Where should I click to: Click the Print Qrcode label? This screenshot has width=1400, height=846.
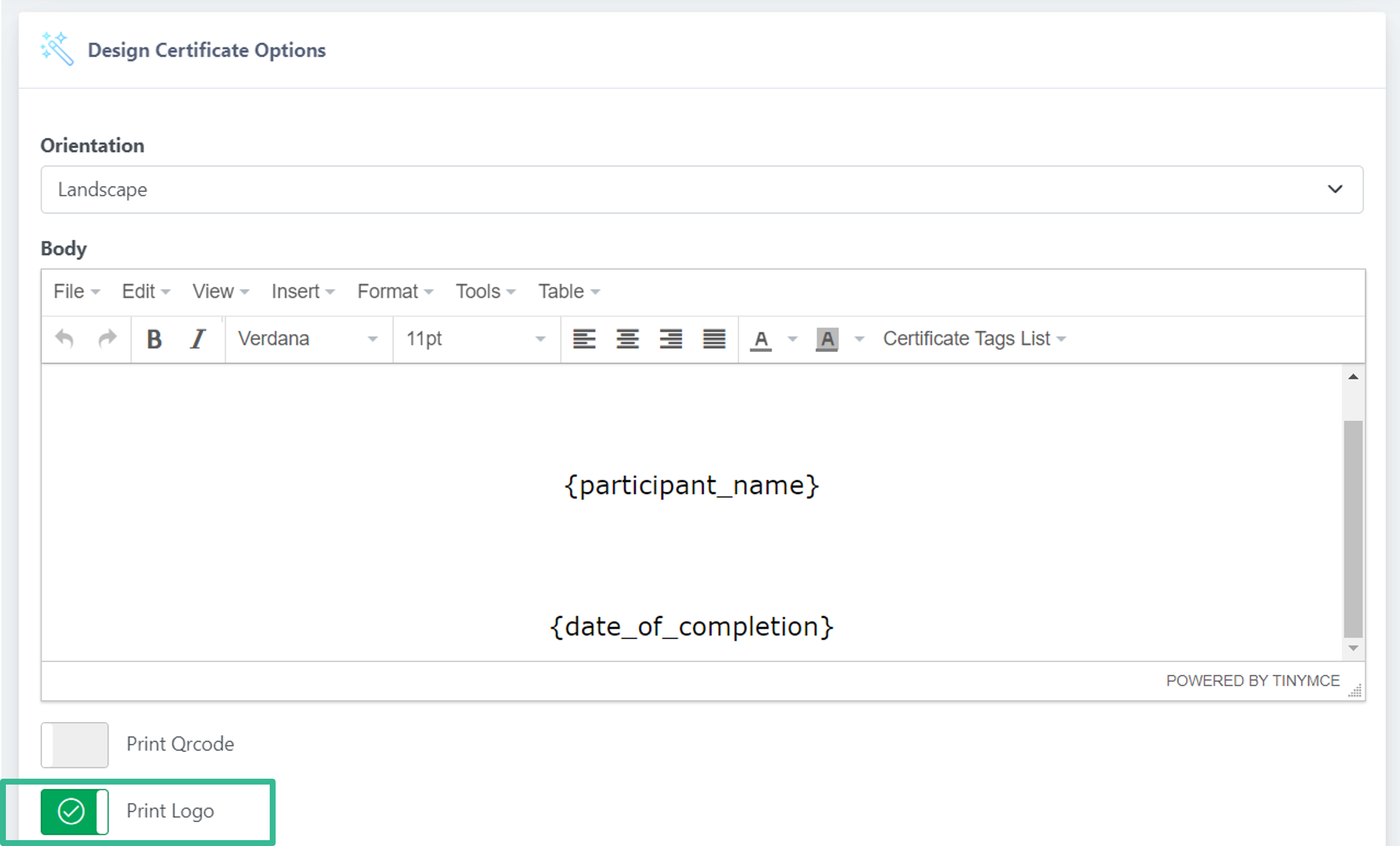coord(180,744)
